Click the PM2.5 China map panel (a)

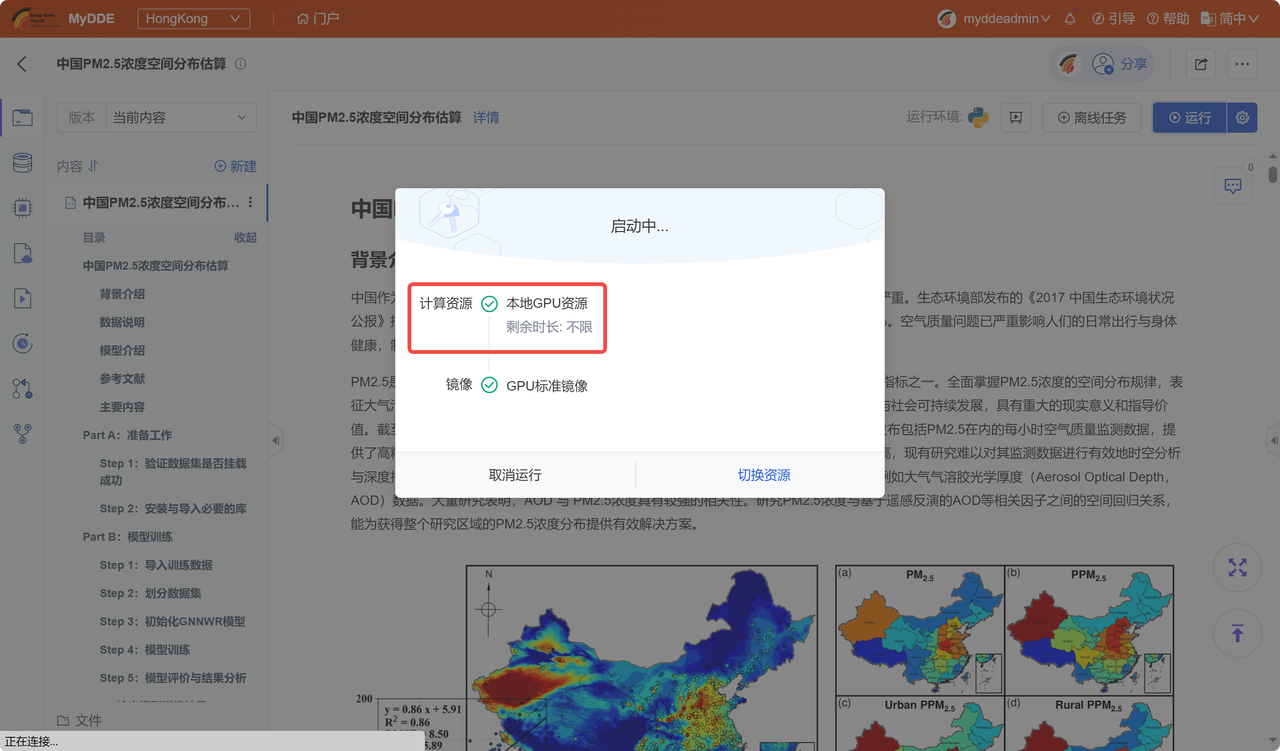[x=920, y=632]
